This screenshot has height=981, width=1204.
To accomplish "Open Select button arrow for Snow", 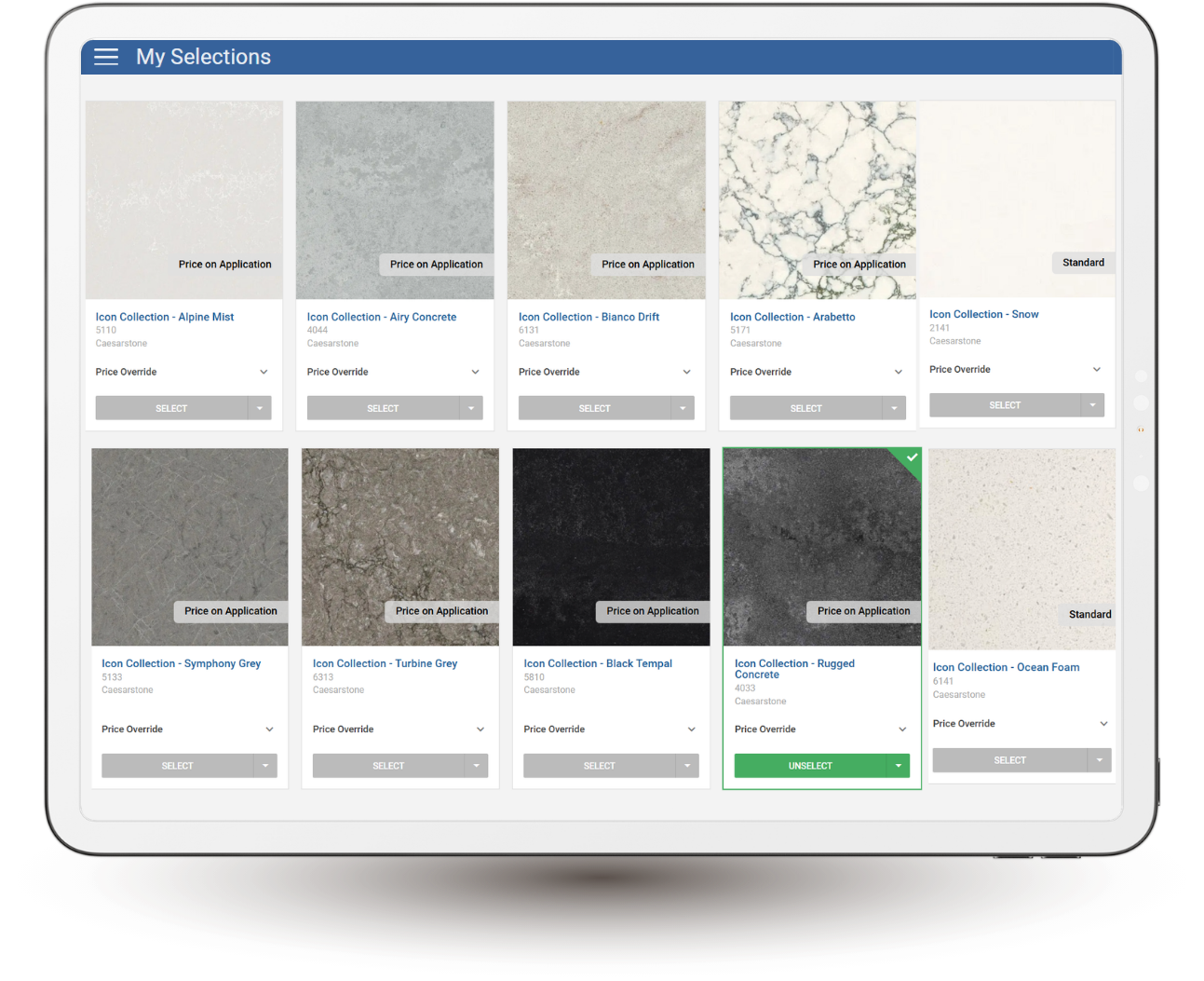I will pos(1093,405).
